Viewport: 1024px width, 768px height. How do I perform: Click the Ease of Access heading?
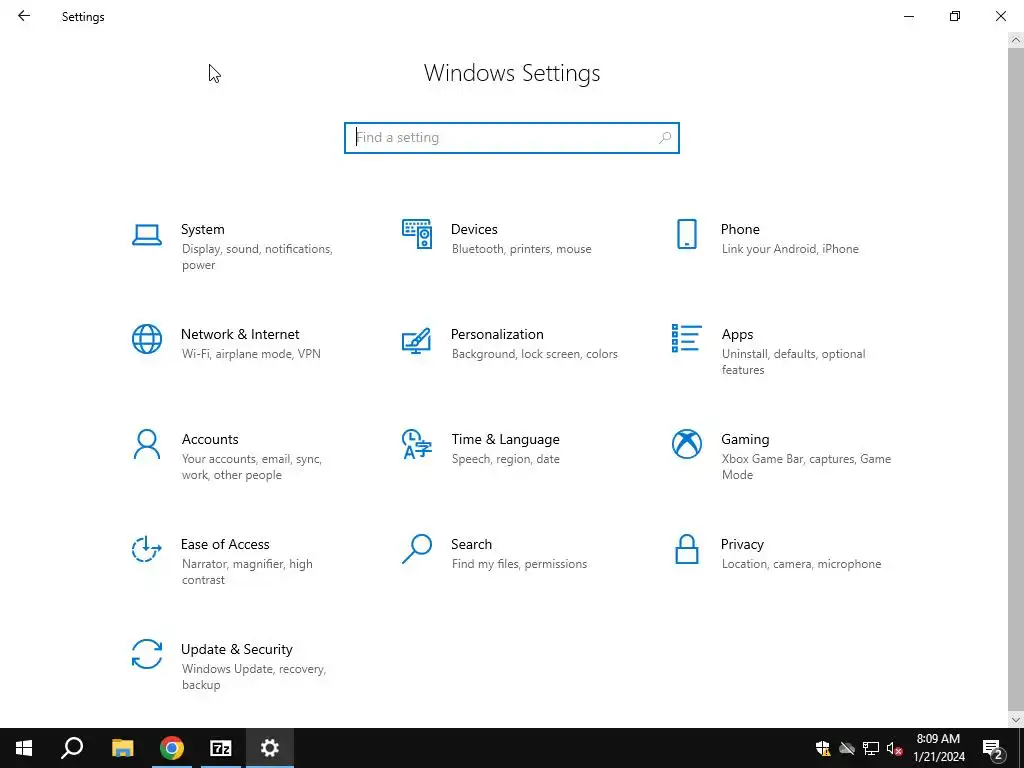pos(225,544)
